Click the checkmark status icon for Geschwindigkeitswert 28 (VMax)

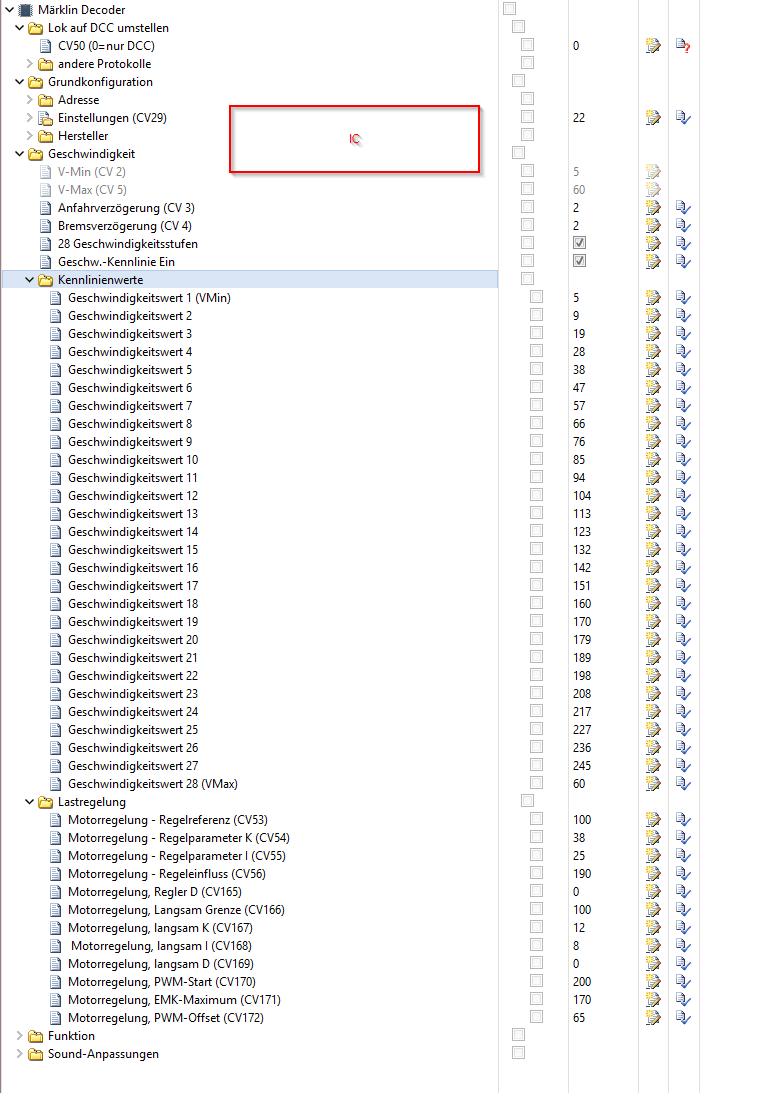click(x=684, y=784)
